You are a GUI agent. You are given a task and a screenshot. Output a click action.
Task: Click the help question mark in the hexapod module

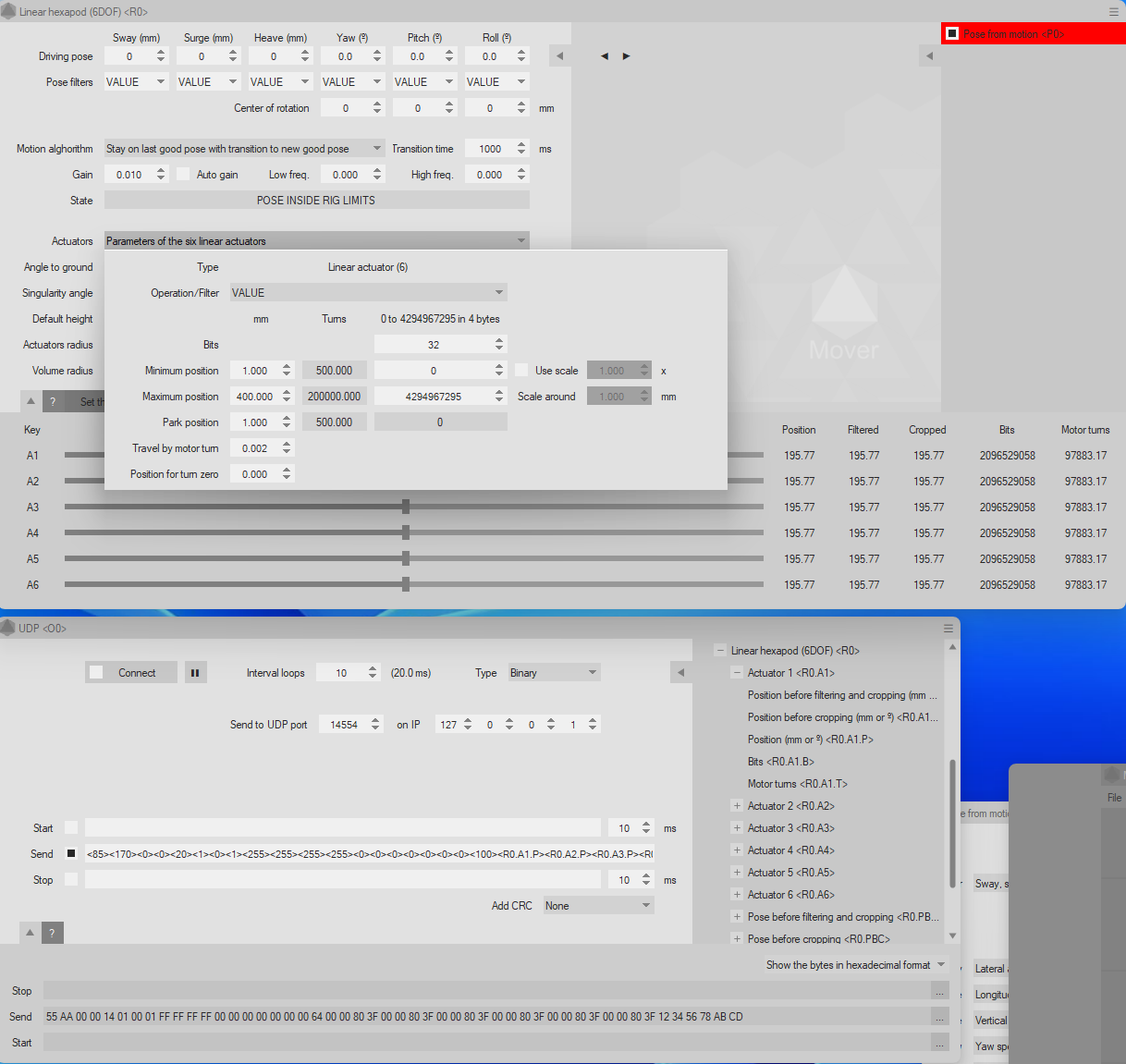click(52, 402)
